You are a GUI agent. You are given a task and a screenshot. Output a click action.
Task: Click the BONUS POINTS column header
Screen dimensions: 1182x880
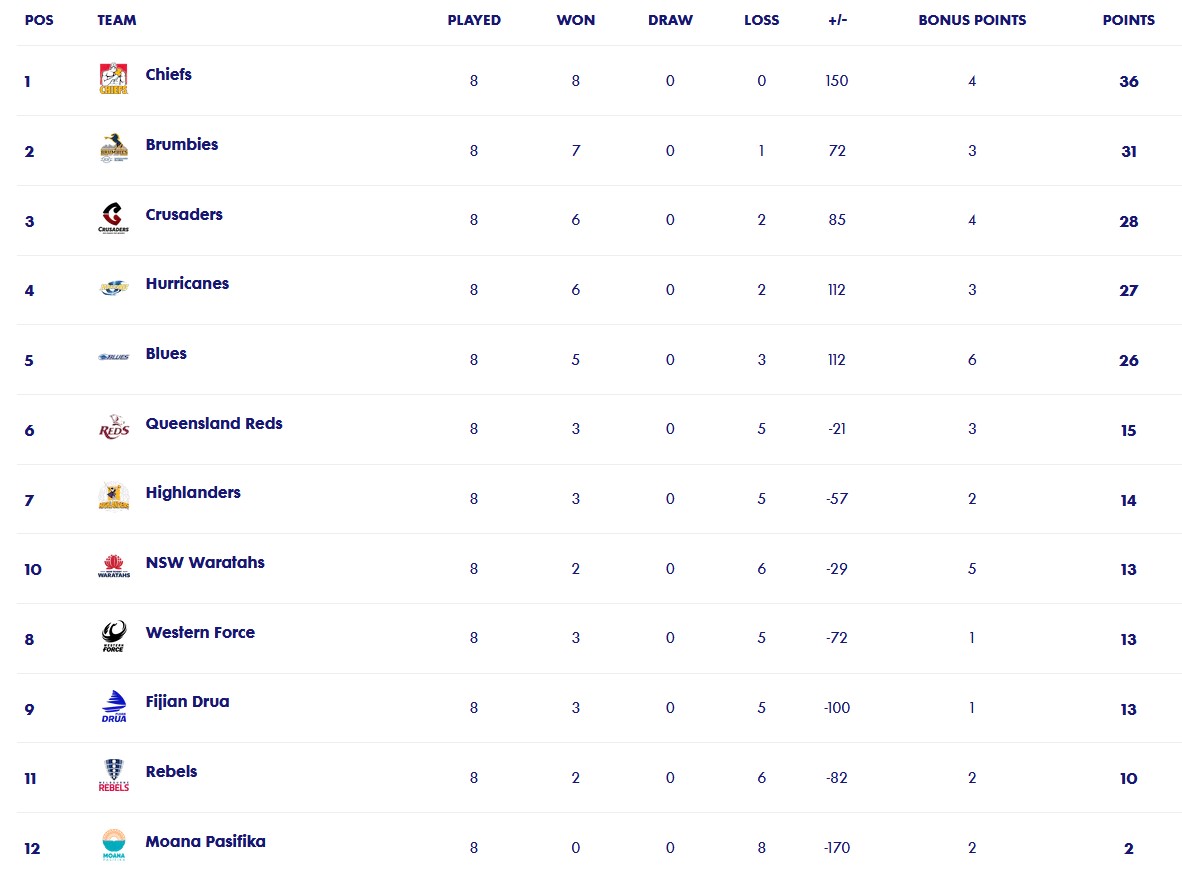pos(972,20)
